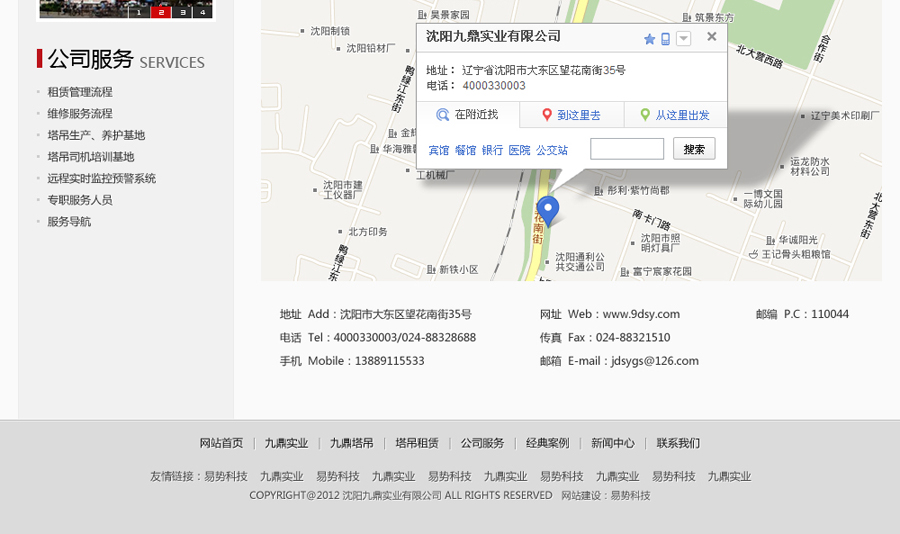
Task: Click the magnifier icon beside 在附近找
Action: tap(442, 115)
